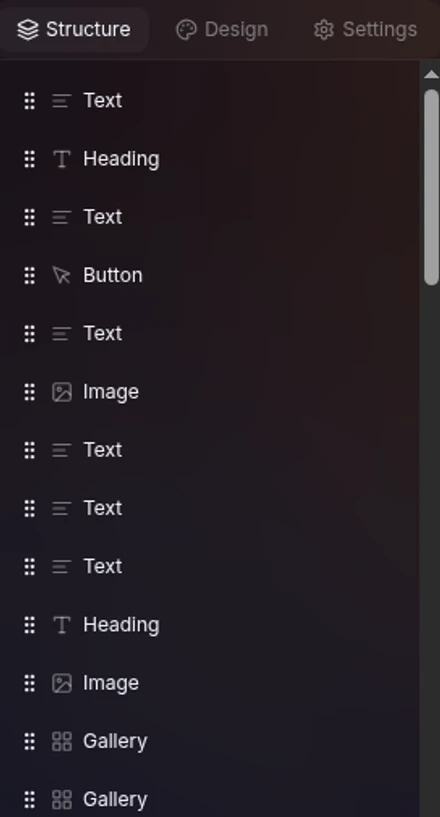440x817 pixels.
Task: Select the second Image item in the list
Action: point(210,683)
